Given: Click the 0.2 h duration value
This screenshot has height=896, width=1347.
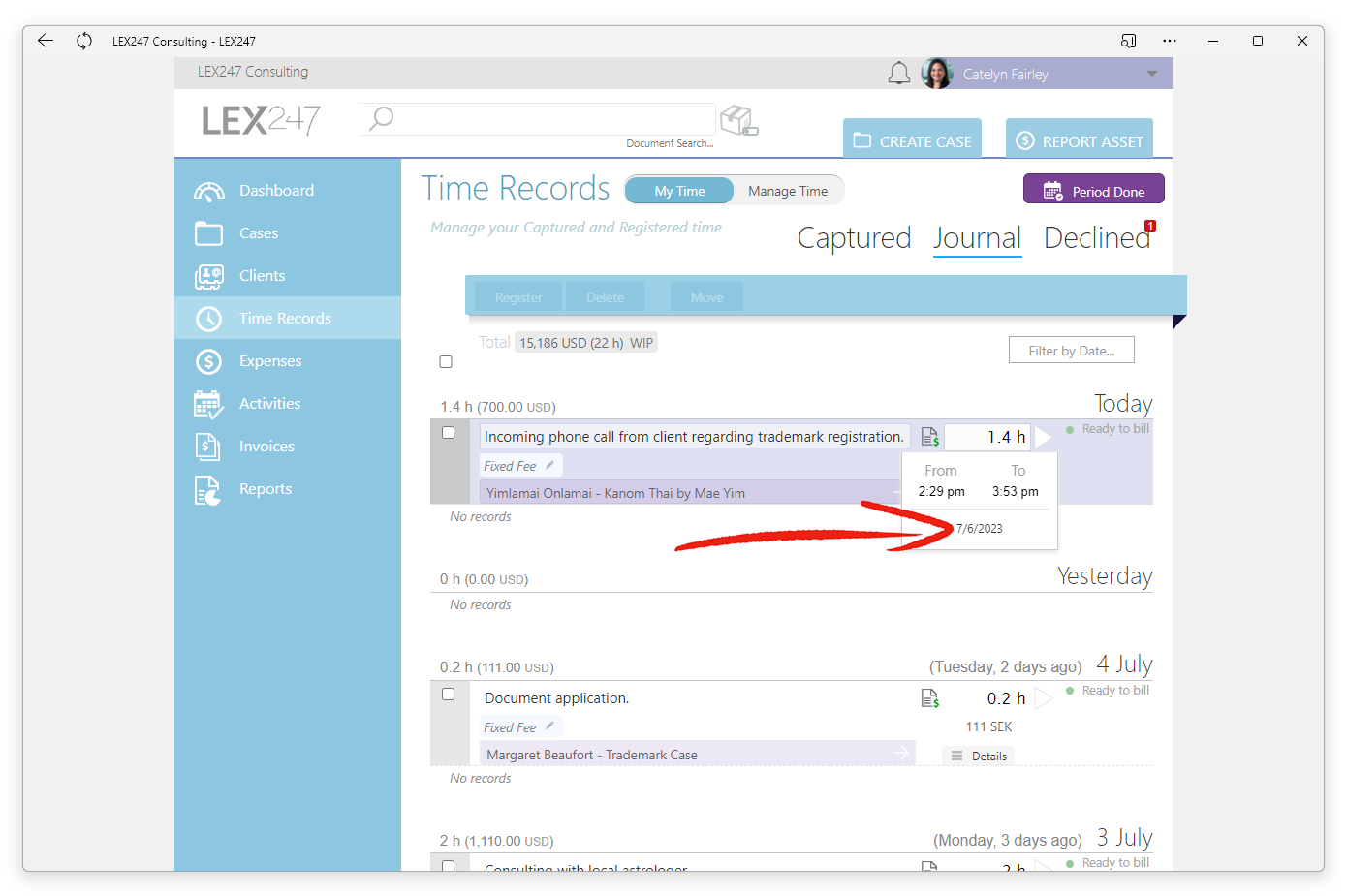Looking at the screenshot, I should coord(1006,698).
